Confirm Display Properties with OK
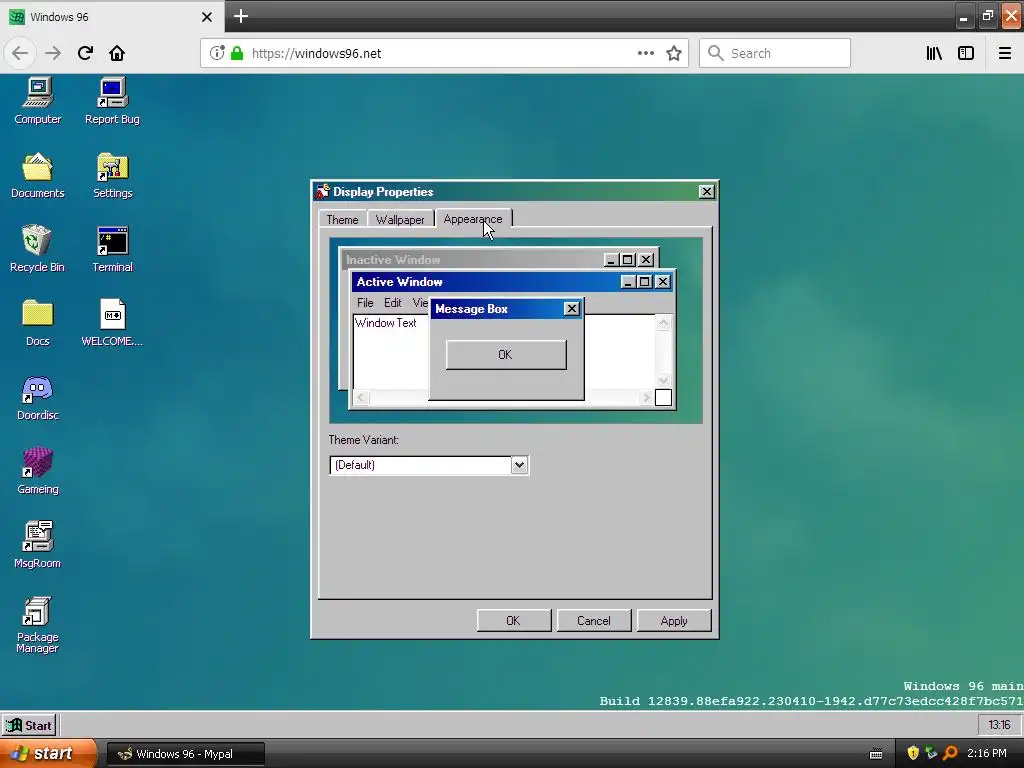Viewport: 1024px width, 768px height. (514, 620)
